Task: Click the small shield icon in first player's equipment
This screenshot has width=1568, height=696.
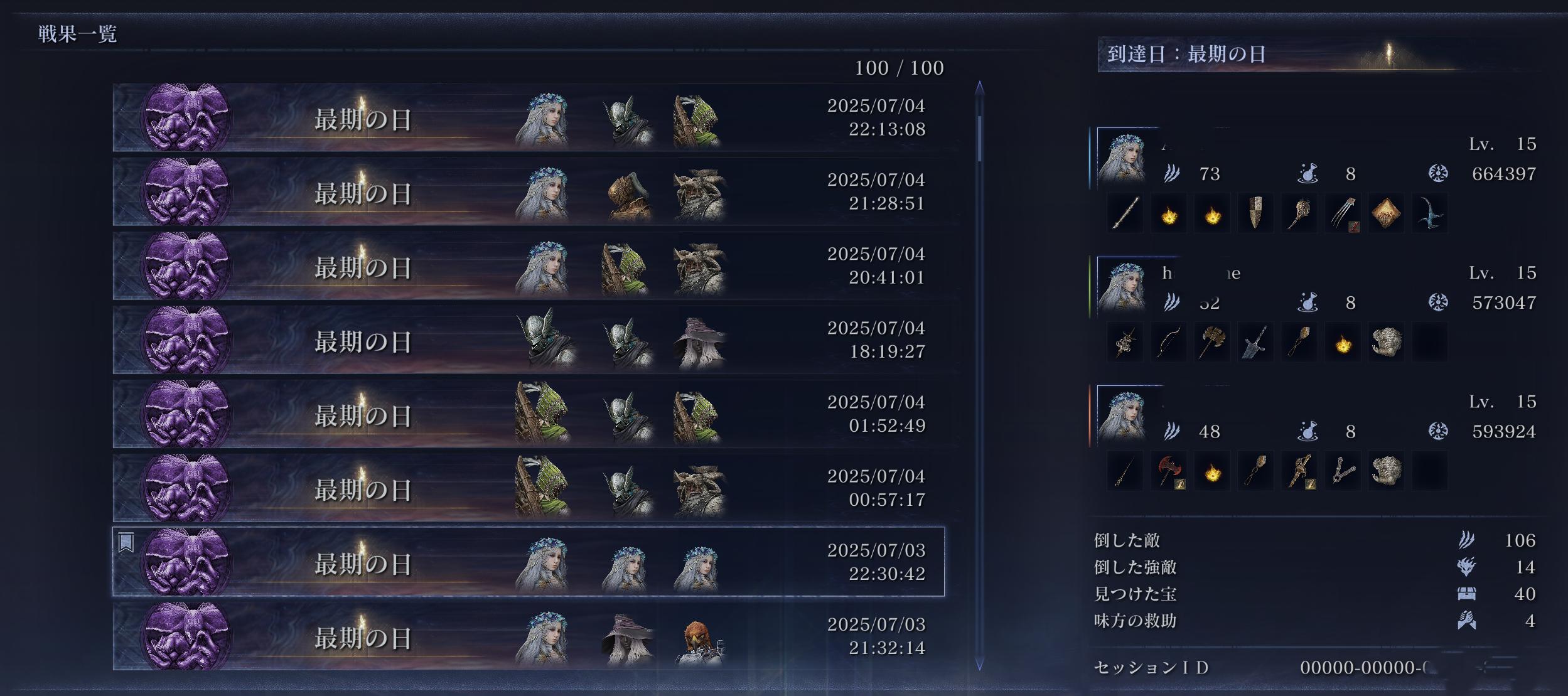Action: [x=1255, y=213]
